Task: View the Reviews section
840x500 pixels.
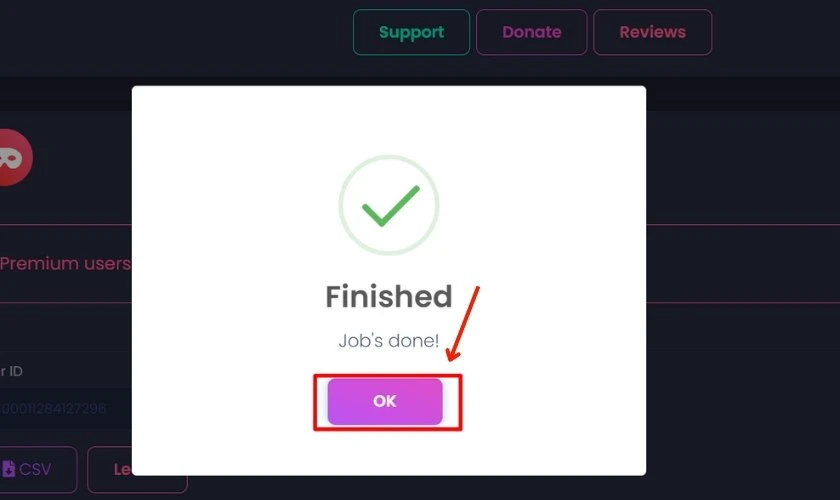Action: [x=652, y=32]
